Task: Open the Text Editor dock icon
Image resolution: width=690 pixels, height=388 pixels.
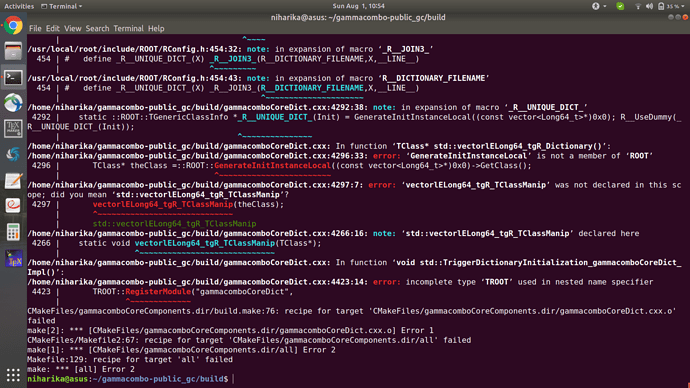Action: [x=13, y=181]
